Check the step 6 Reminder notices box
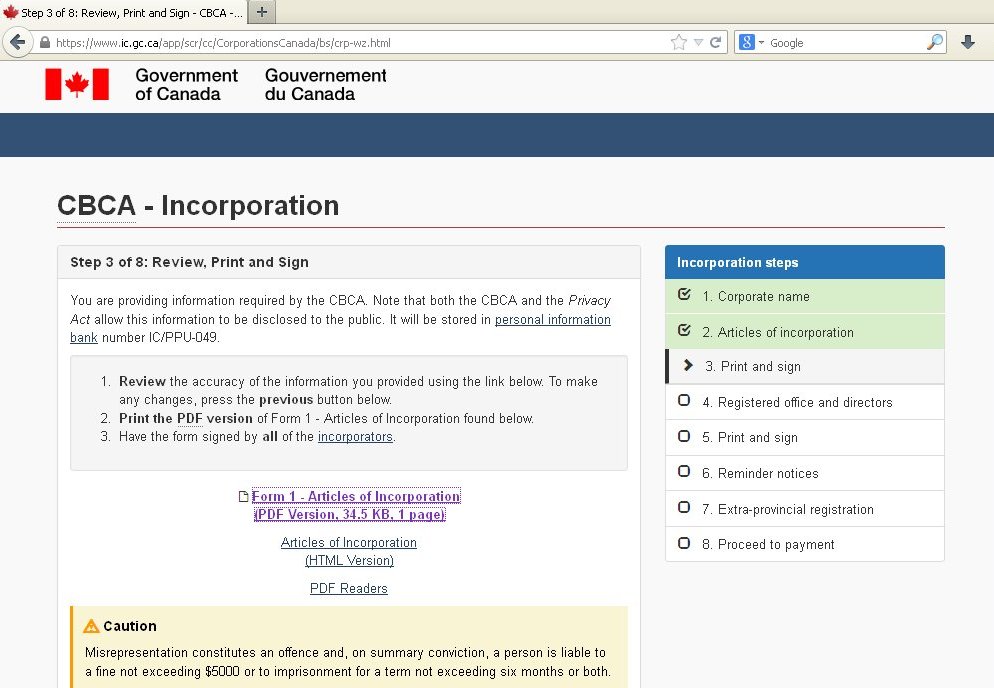Screen dimensions: 994x688 coord(683,472)
